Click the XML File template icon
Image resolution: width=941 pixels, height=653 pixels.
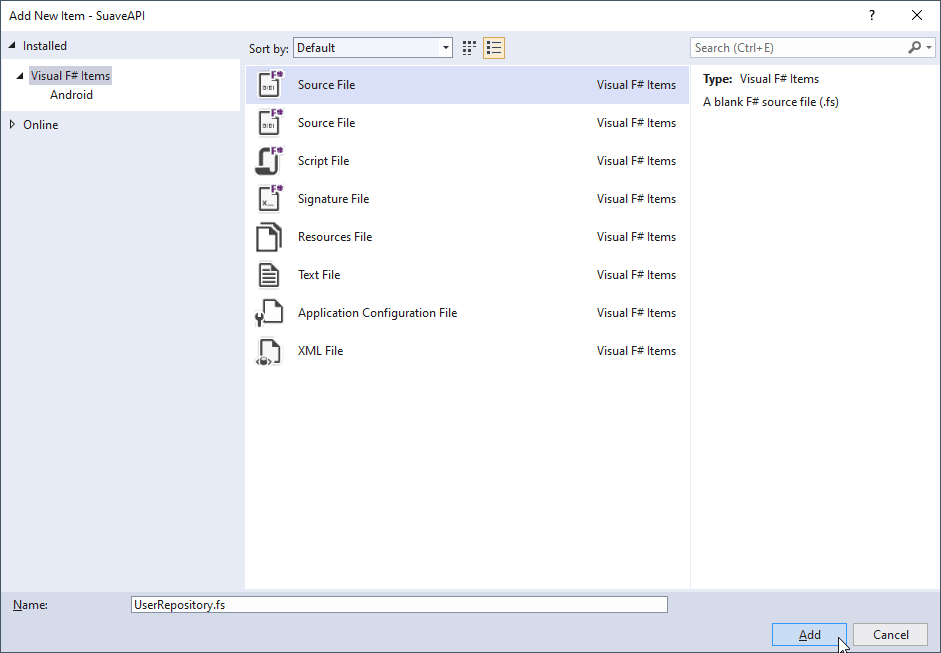pyautogui.click(x=268, y=351)
